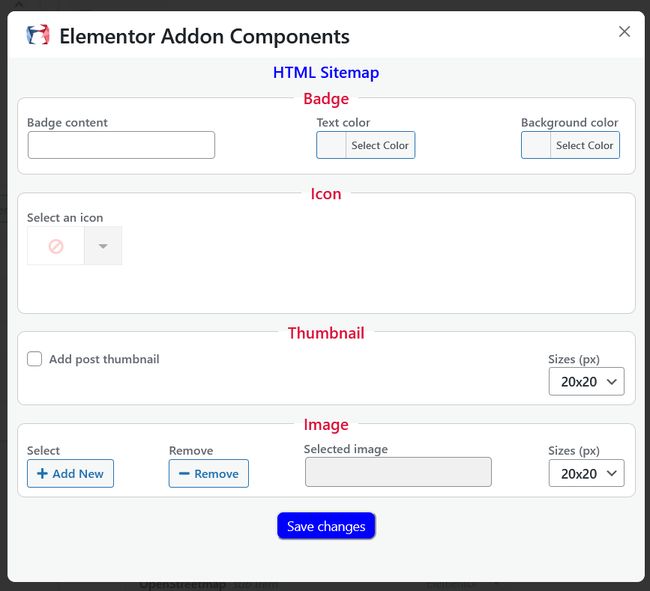Click the Thumbnail section title
This screenshot has height=591, width=650.
click(x=326, y=333)
